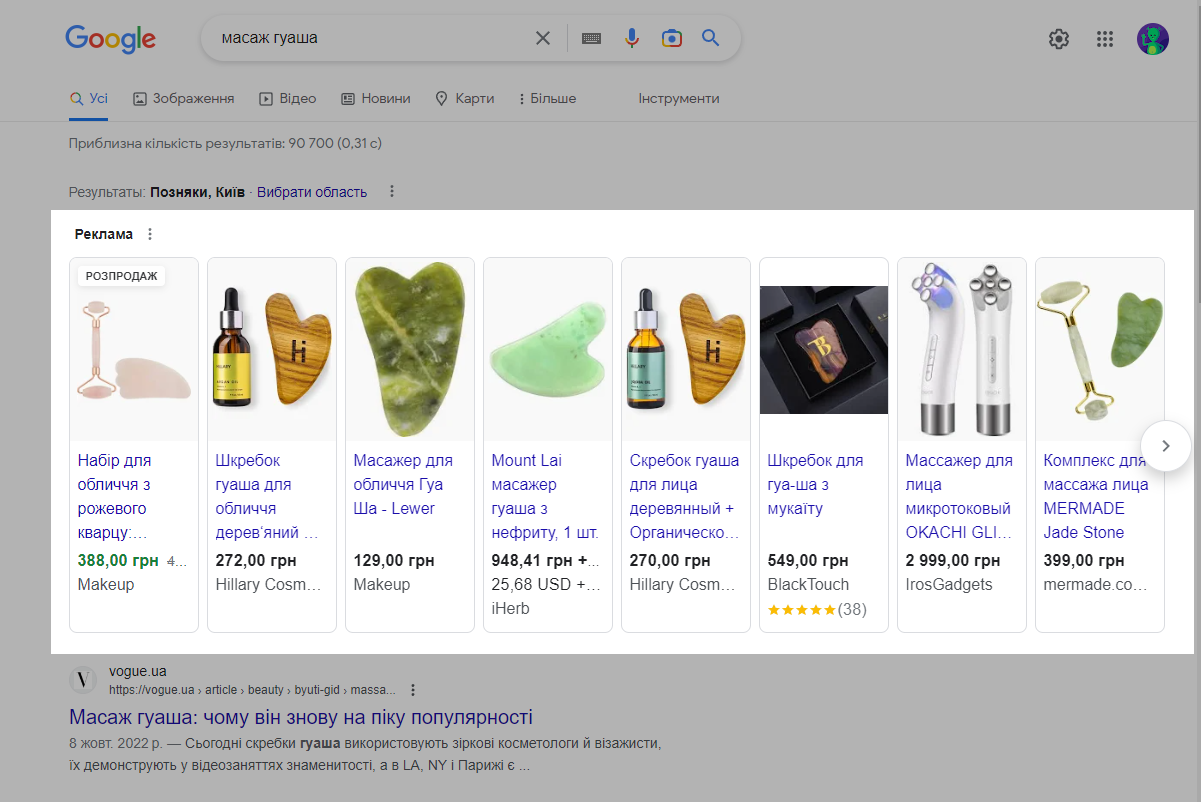Open the vogue.ua article about гуаша massage
The width and height of the screenshot is (1201, 802).
point(301,717)
